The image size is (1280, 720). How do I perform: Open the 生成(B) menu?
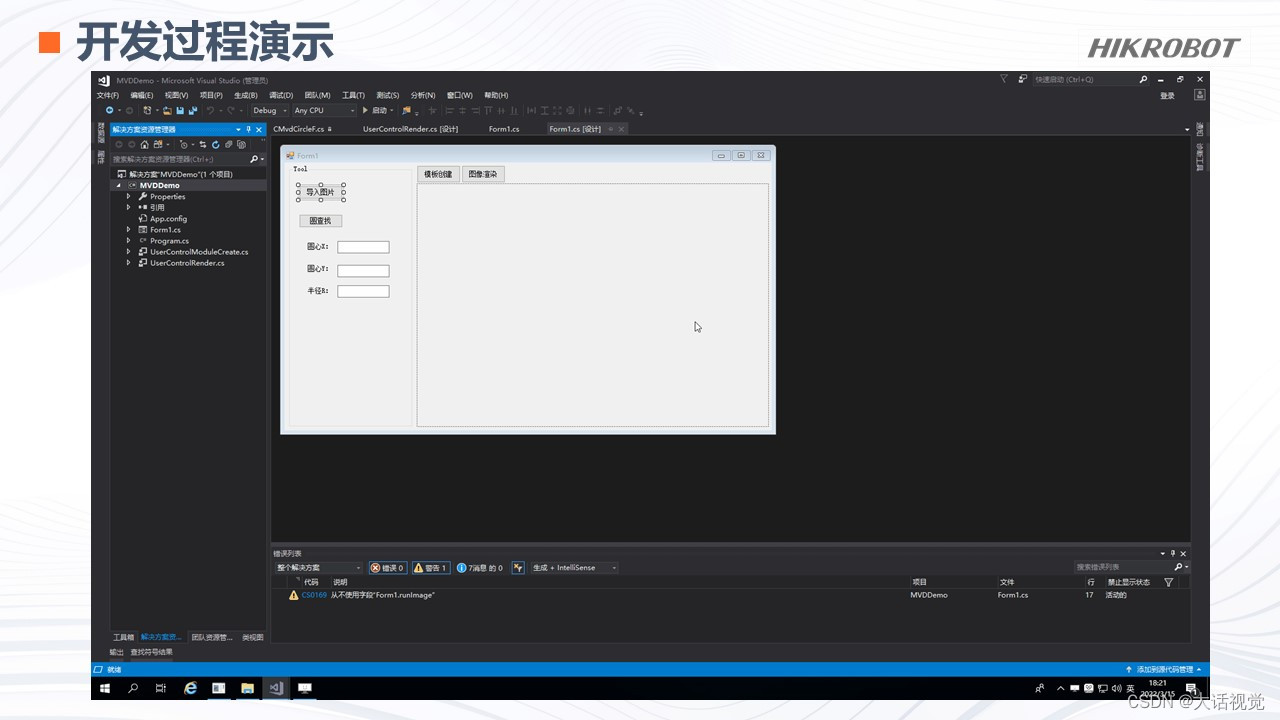(x=245, y=95)
